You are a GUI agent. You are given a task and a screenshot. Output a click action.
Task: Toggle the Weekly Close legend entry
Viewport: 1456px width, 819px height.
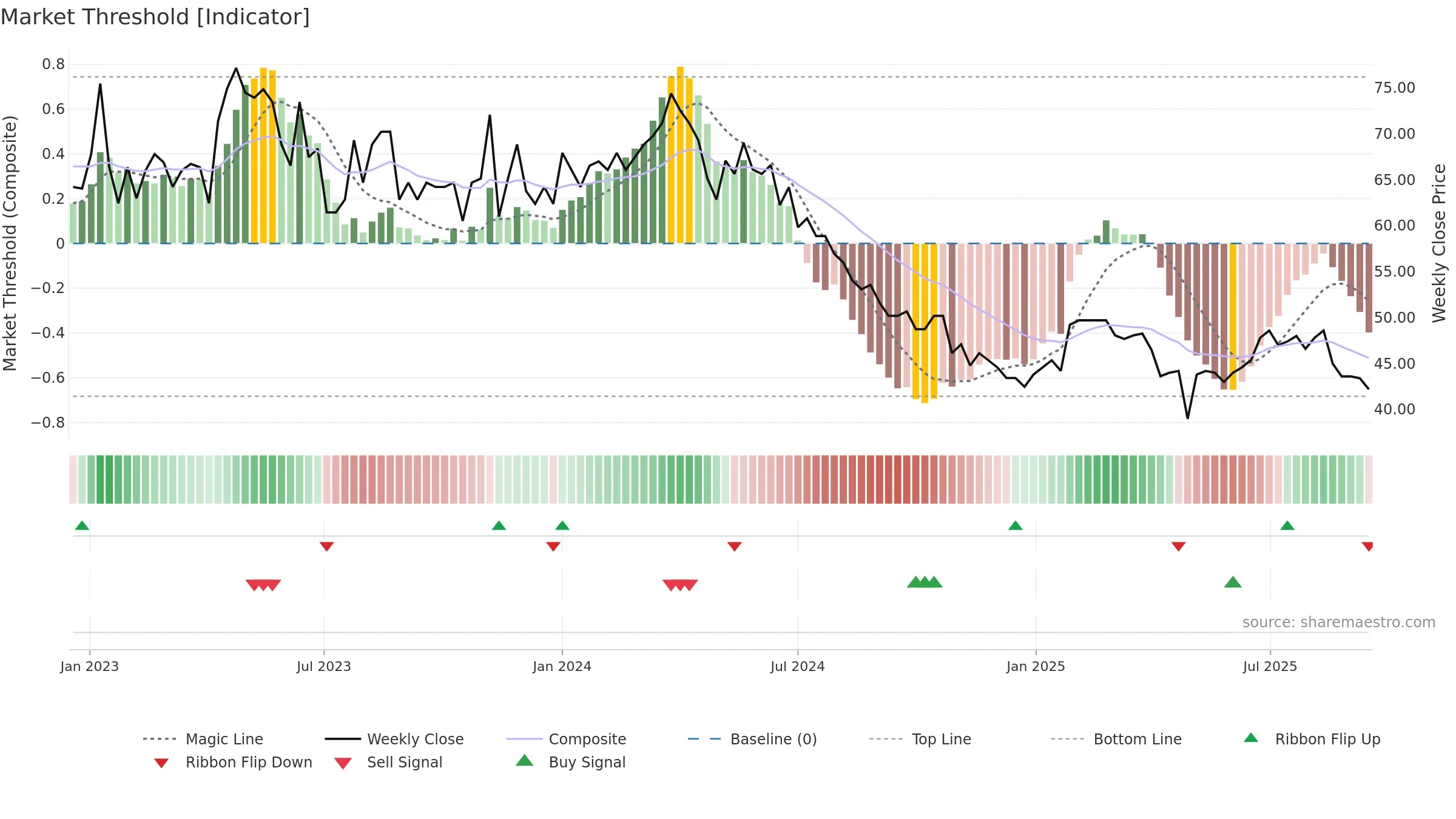pos(394,739)
